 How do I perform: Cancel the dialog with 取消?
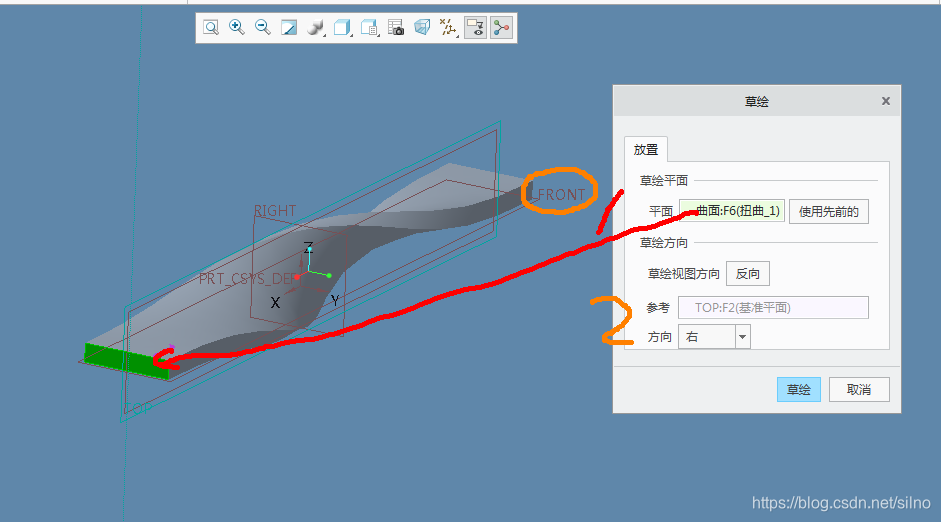859,390
